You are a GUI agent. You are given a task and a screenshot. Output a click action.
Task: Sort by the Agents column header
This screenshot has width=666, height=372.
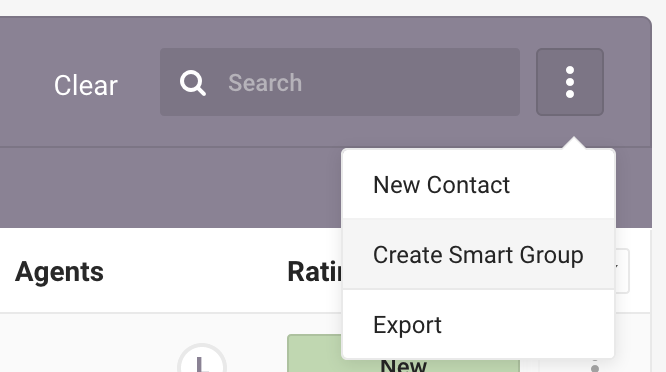point(59,272)
